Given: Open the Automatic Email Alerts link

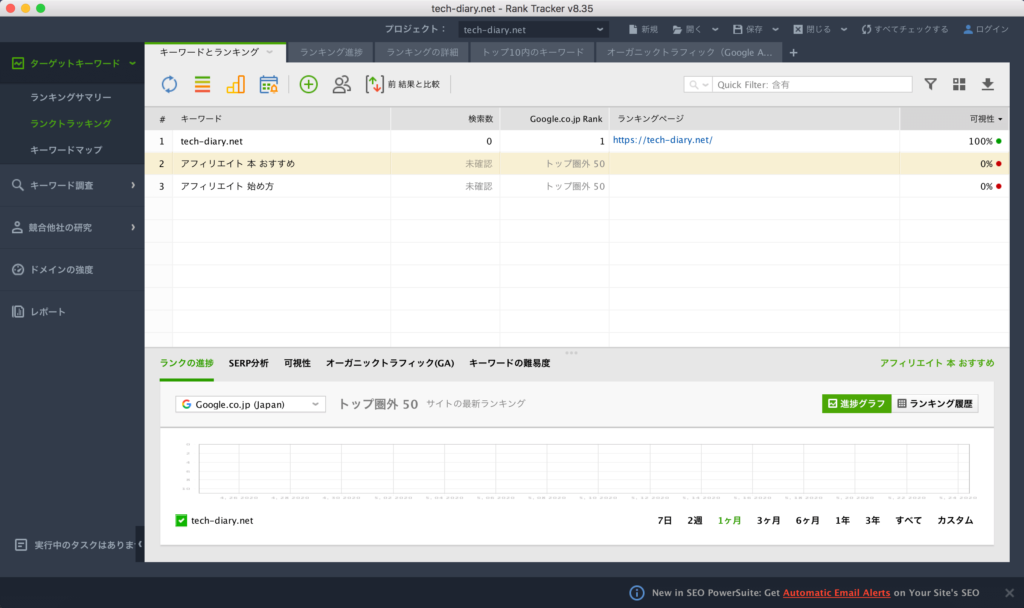Looking at the screenshot, I should click(x=836, y=593).
